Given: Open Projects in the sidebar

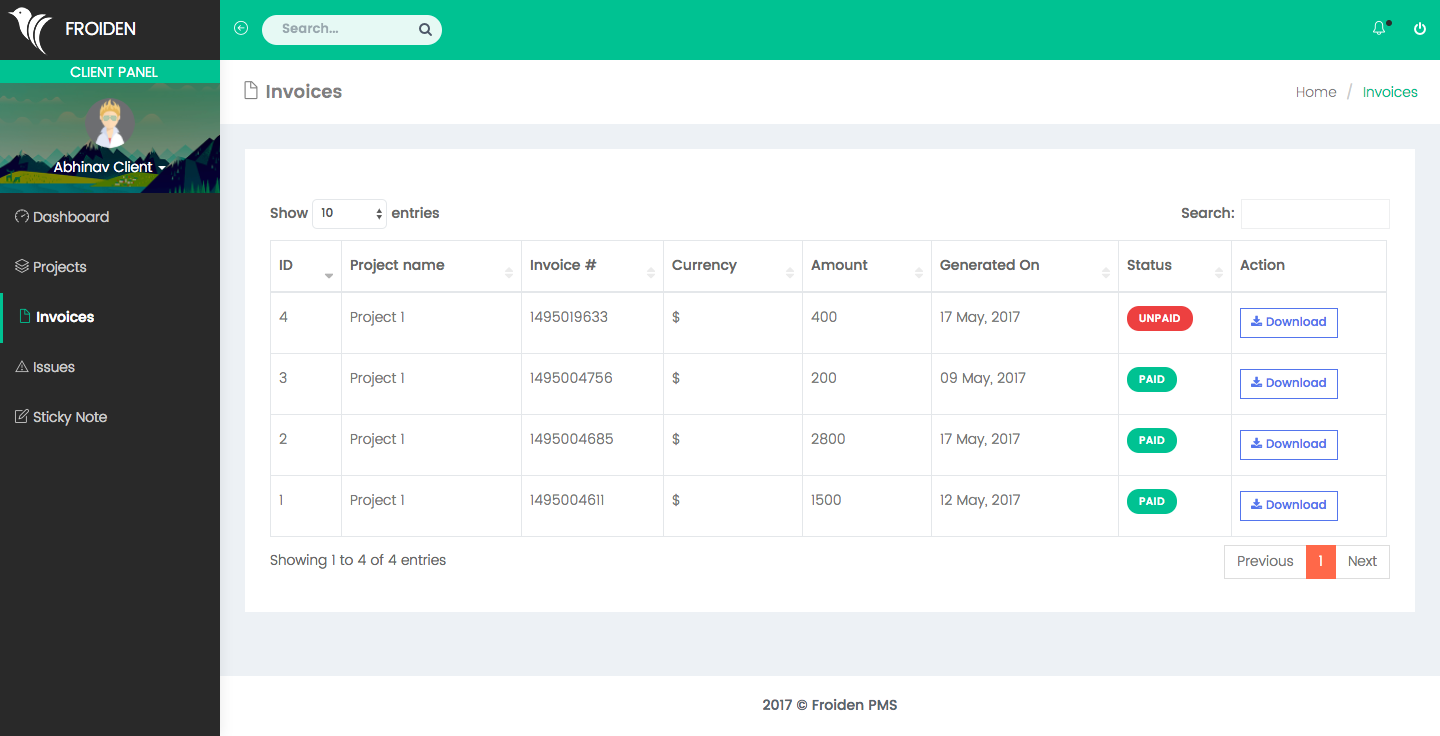Looking at the screenshot, I should [x=59, y=267].
